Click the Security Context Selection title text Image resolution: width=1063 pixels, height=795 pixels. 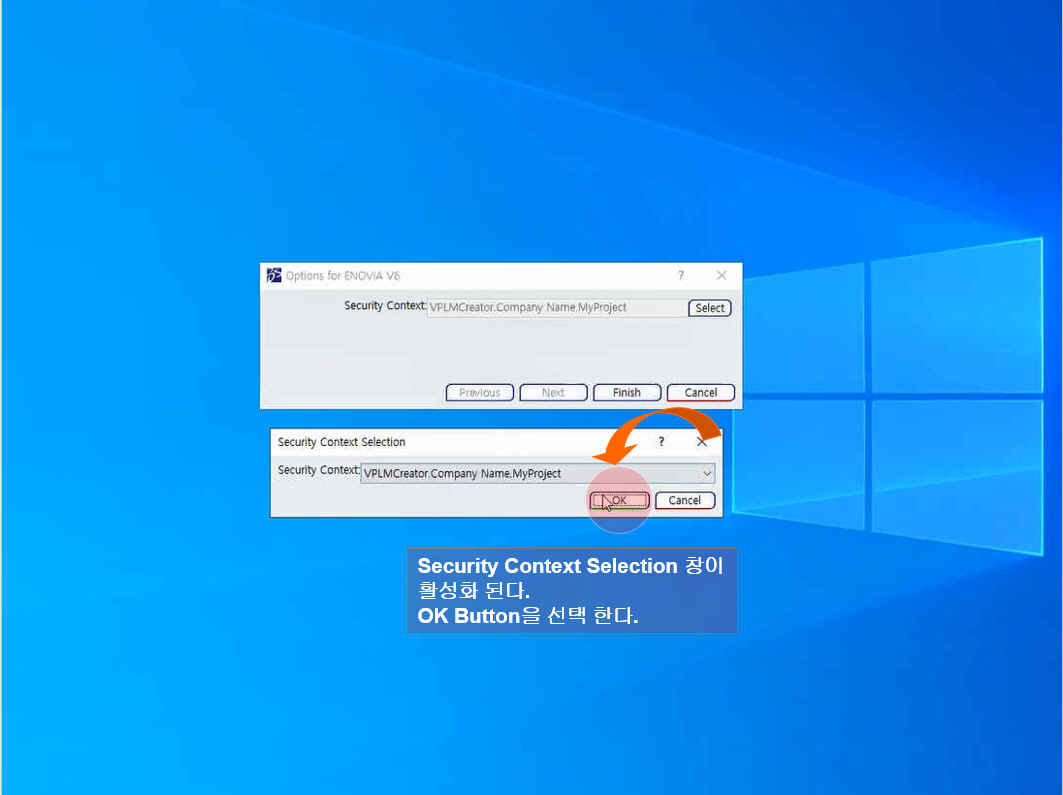coord(341,442)
